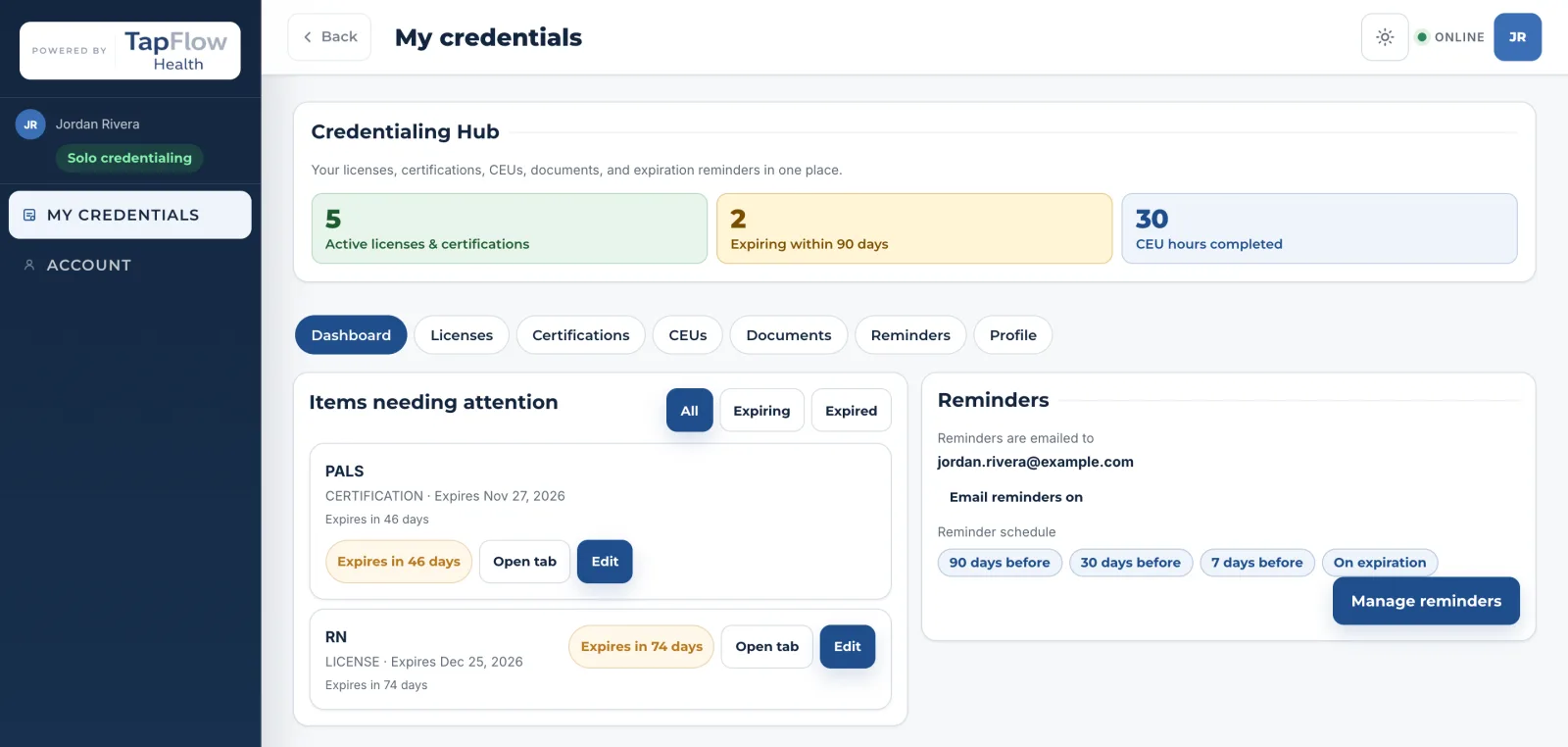Screen dimensions: 1568x747
Task: Click the jordan.rivera@example.com email text
Action: click(1035, 462)
